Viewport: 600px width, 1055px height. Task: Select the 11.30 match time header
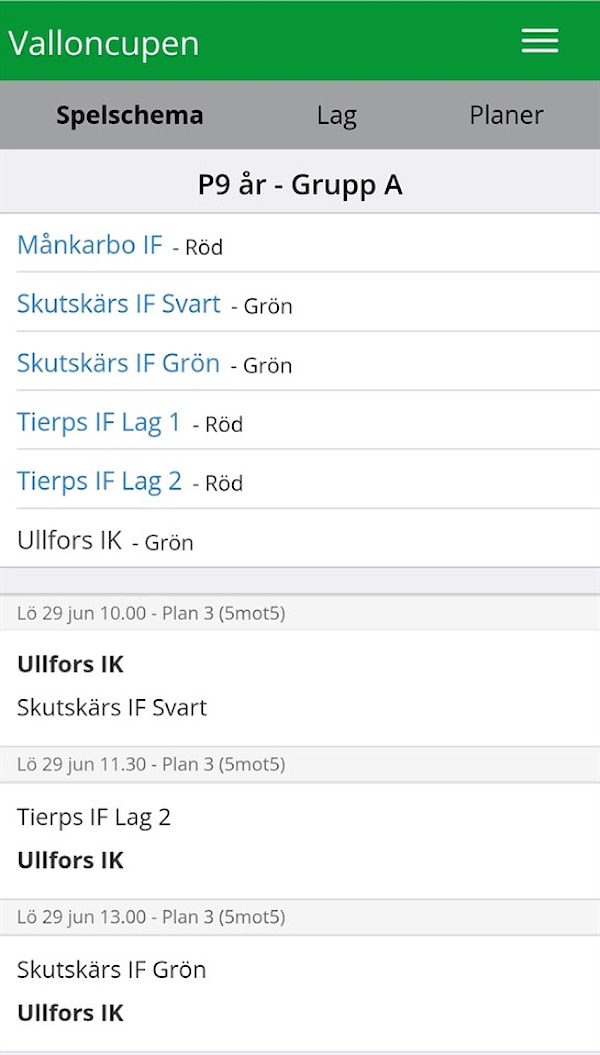click(151, 765)
